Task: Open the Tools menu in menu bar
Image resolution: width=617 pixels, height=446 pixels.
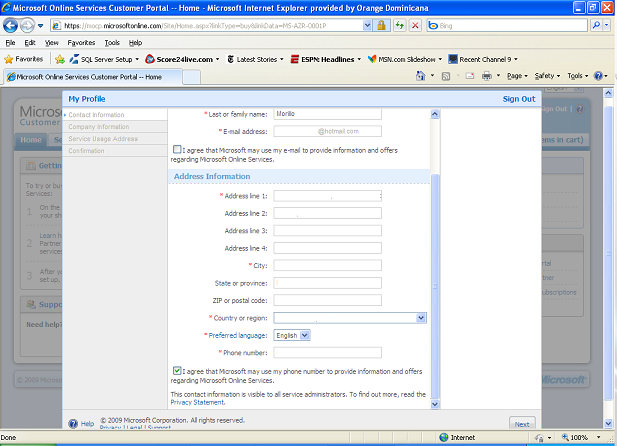Action: (x=112, y=43)
